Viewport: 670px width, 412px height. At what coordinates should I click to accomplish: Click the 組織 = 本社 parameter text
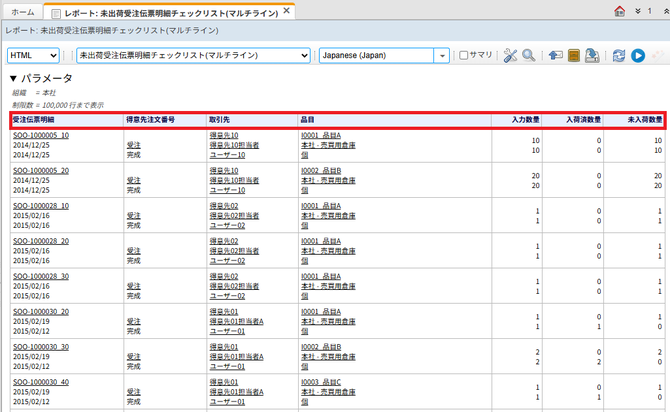point(34,93)
